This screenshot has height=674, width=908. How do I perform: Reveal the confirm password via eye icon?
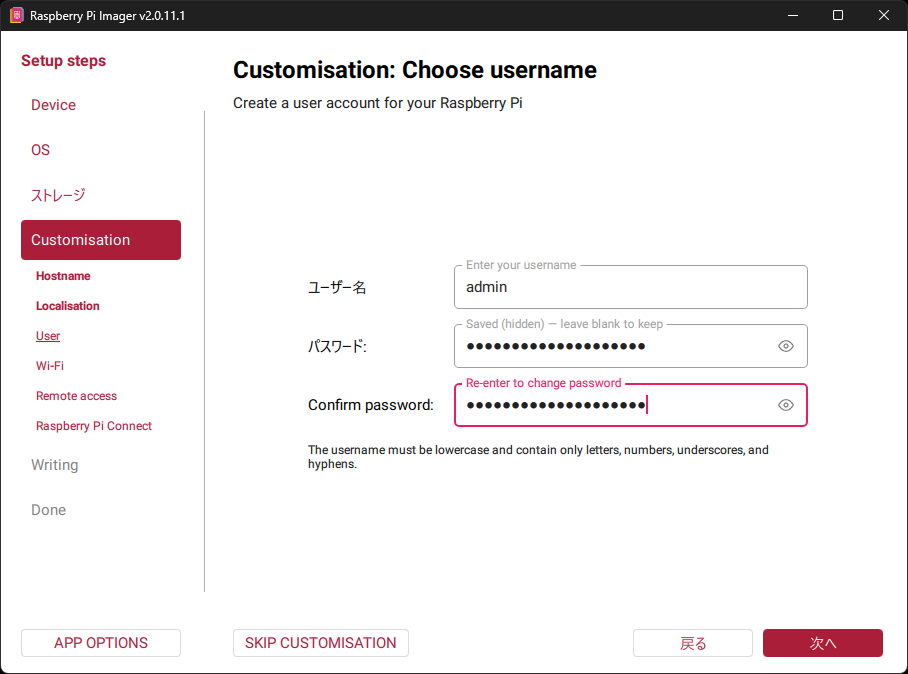(x=785, y=405)
